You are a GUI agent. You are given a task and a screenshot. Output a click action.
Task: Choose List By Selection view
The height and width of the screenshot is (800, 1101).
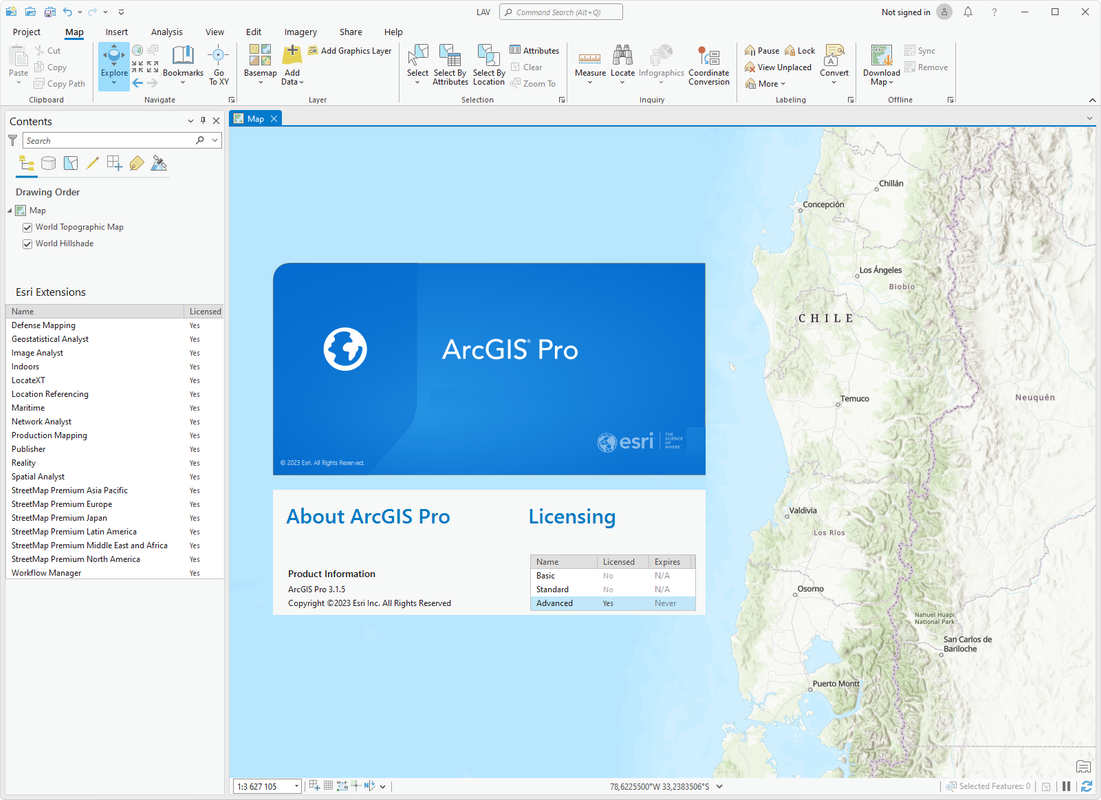pyautogui.click(x=70, y=164)
